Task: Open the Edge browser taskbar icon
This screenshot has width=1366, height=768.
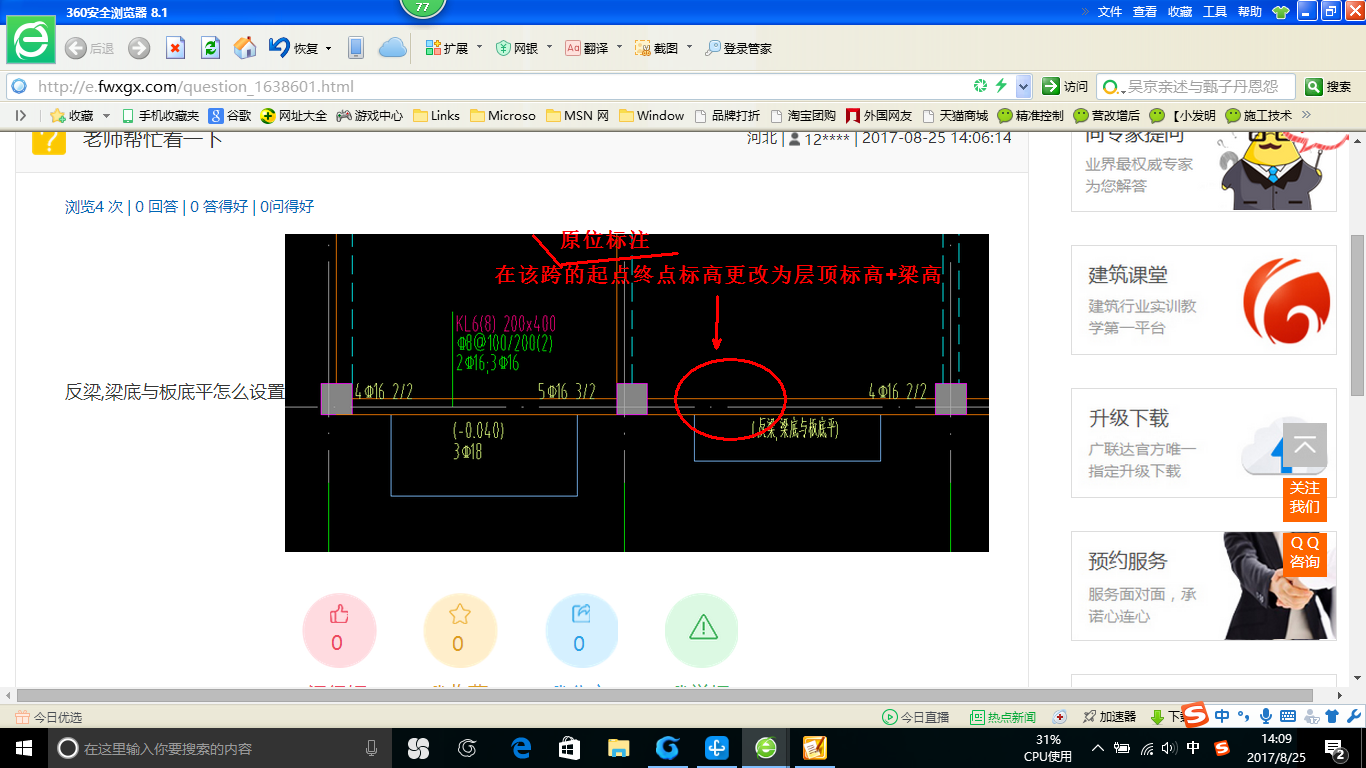Action: (x=521, y=748)
